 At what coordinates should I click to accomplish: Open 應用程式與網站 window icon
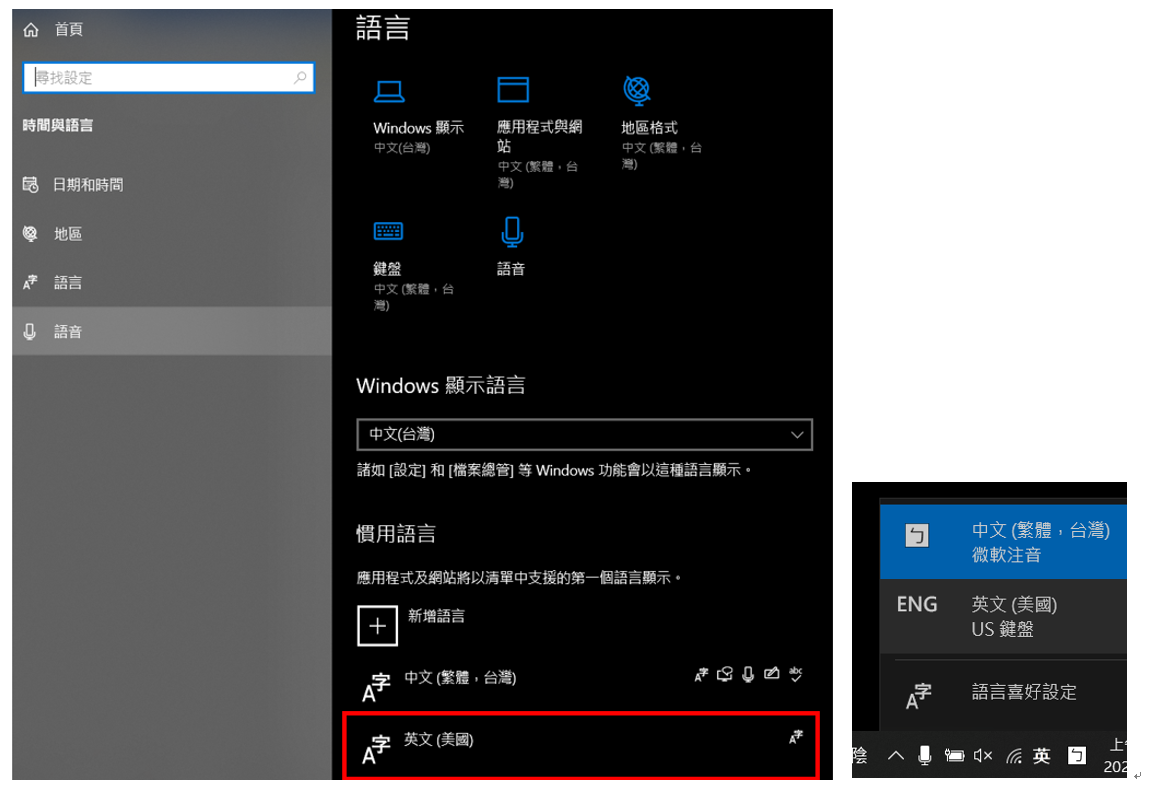[x=513, y=90]
